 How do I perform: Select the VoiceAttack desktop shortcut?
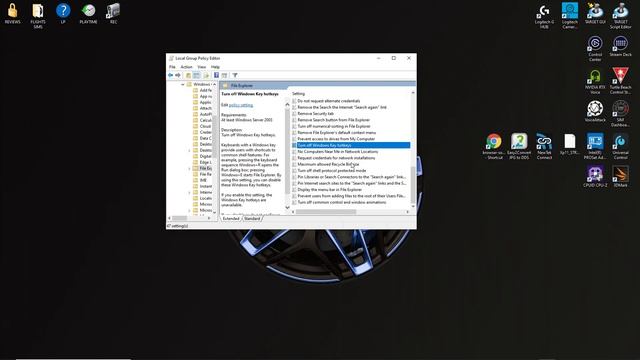tap(595, 111)
